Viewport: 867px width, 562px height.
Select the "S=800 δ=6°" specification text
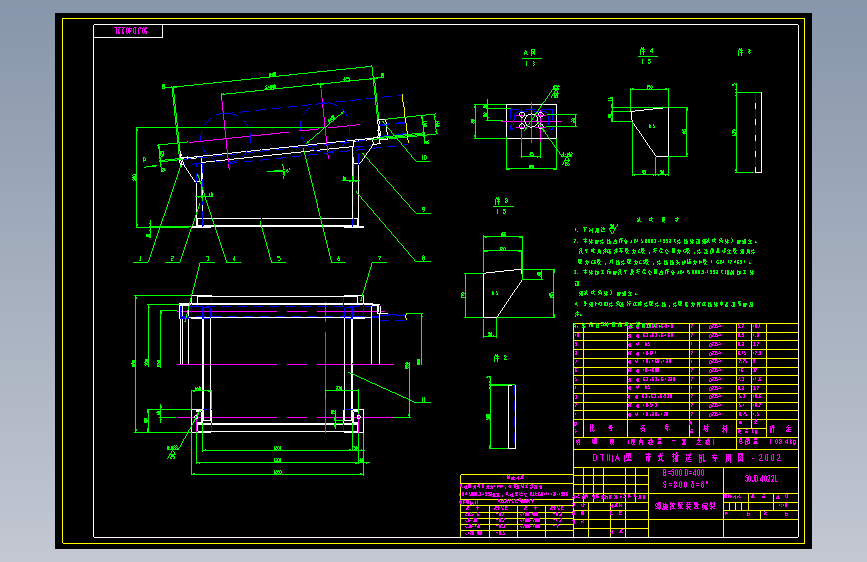(x=685, y=485)
